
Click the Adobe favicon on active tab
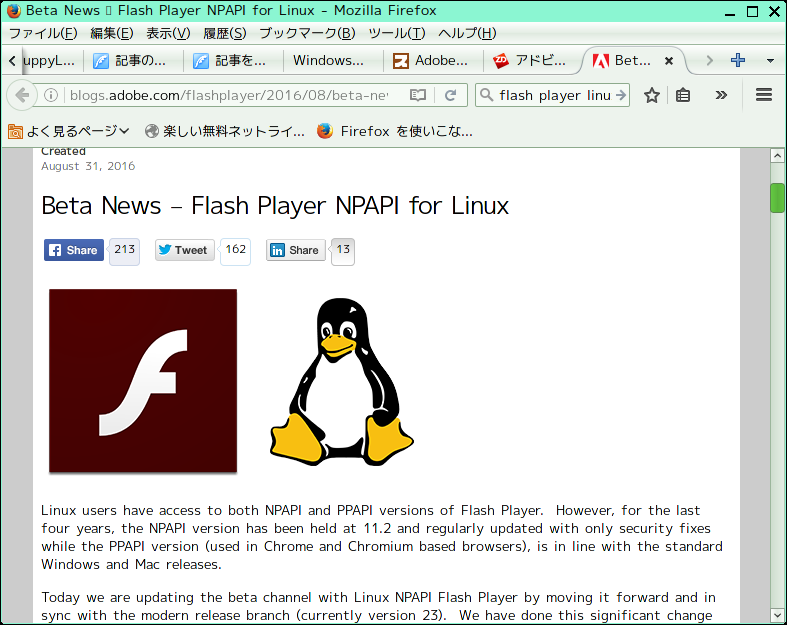pos(600,61)
